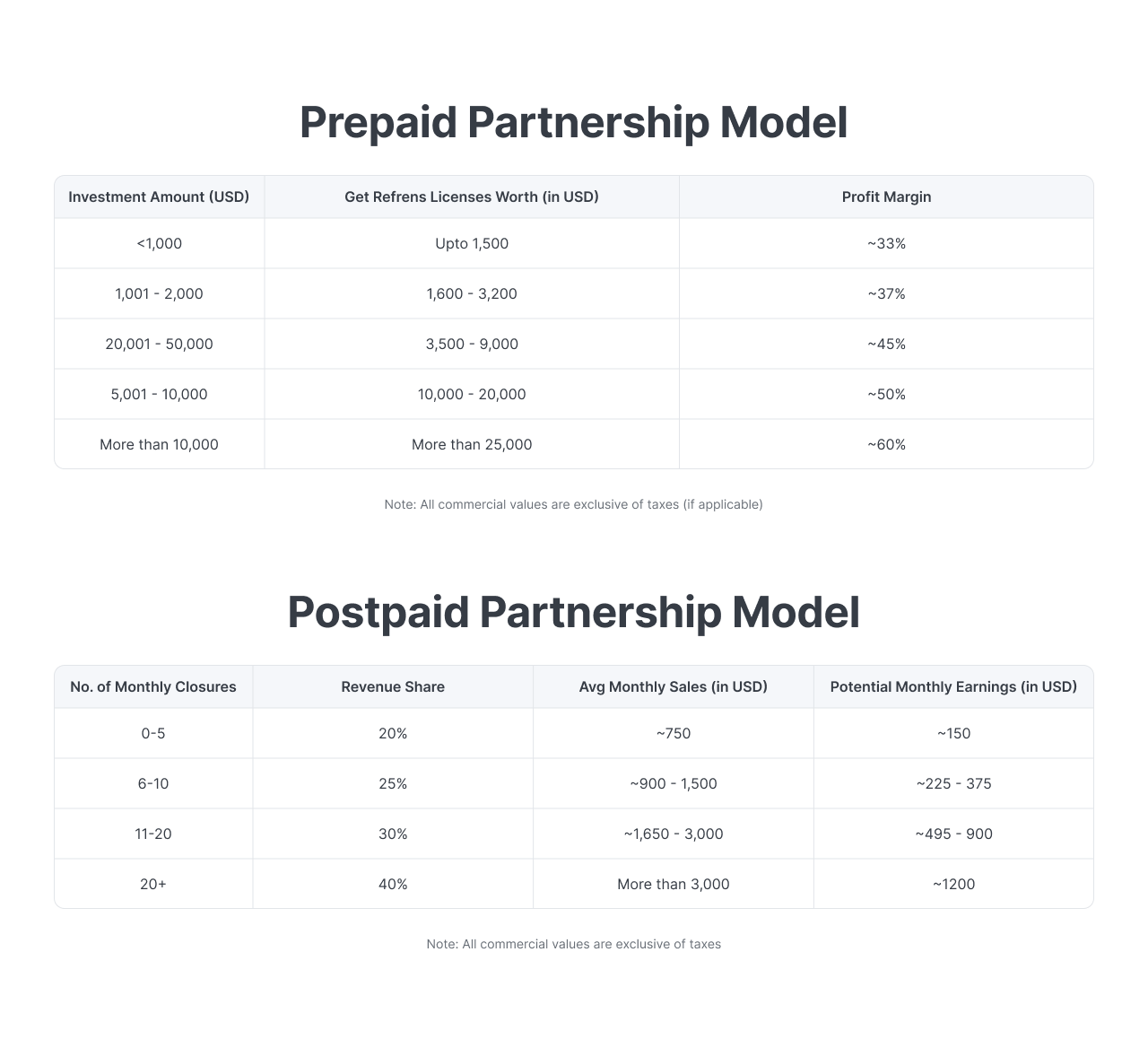Click the Prepaid Partnership Model heading
The height and width of the screenshot is (1048, 1148).
point(573,122)
